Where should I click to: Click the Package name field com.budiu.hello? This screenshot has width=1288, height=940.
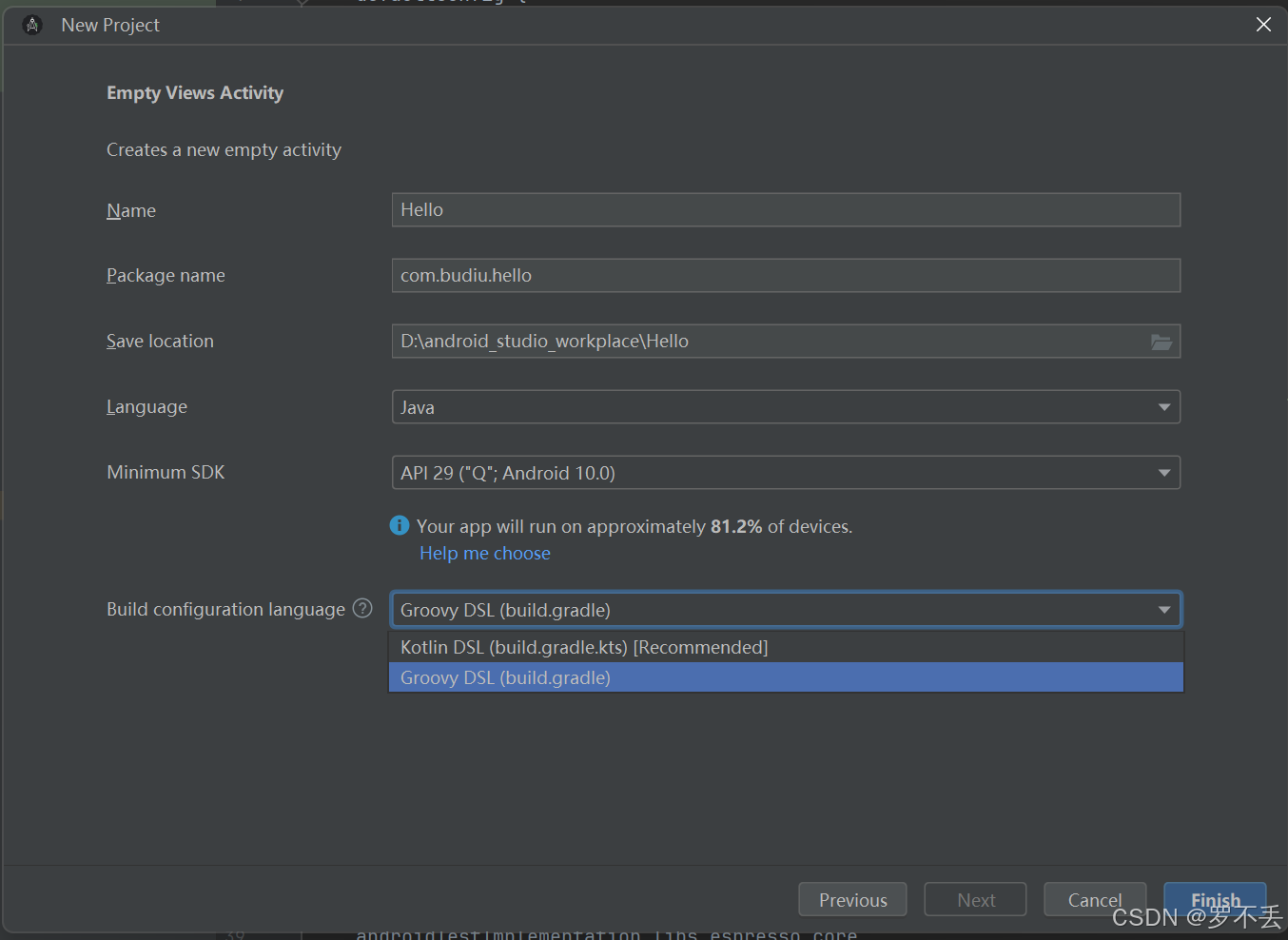click(x=786, y=276)
